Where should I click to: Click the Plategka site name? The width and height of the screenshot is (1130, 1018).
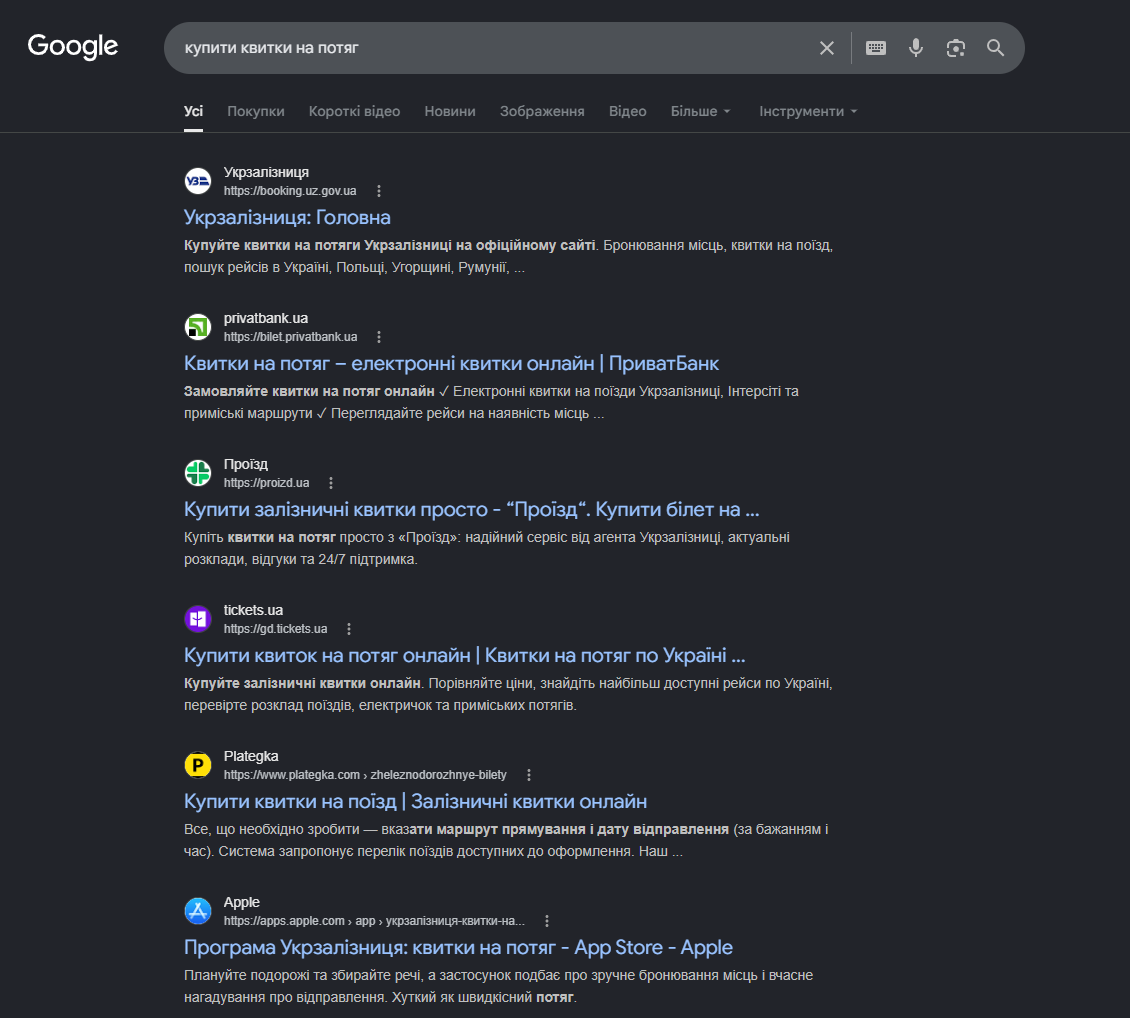251,756
